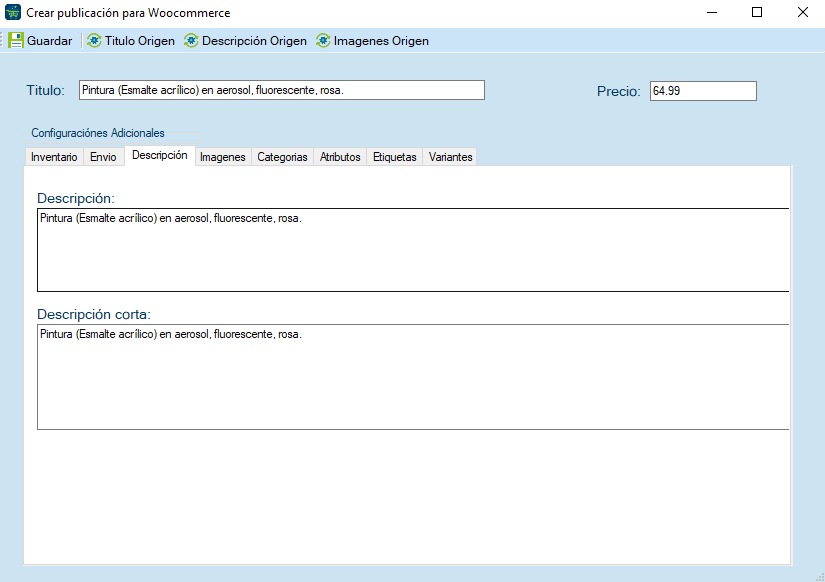This screenshot has height=582, width=825.
Task: Show the Variantes tab
Action: coord(450,157)
